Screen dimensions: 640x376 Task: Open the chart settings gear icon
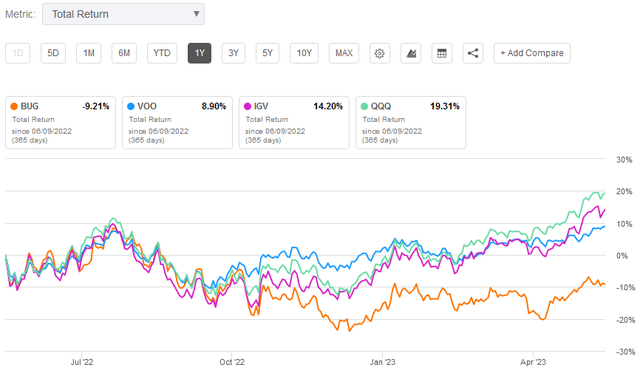[380, 53]
